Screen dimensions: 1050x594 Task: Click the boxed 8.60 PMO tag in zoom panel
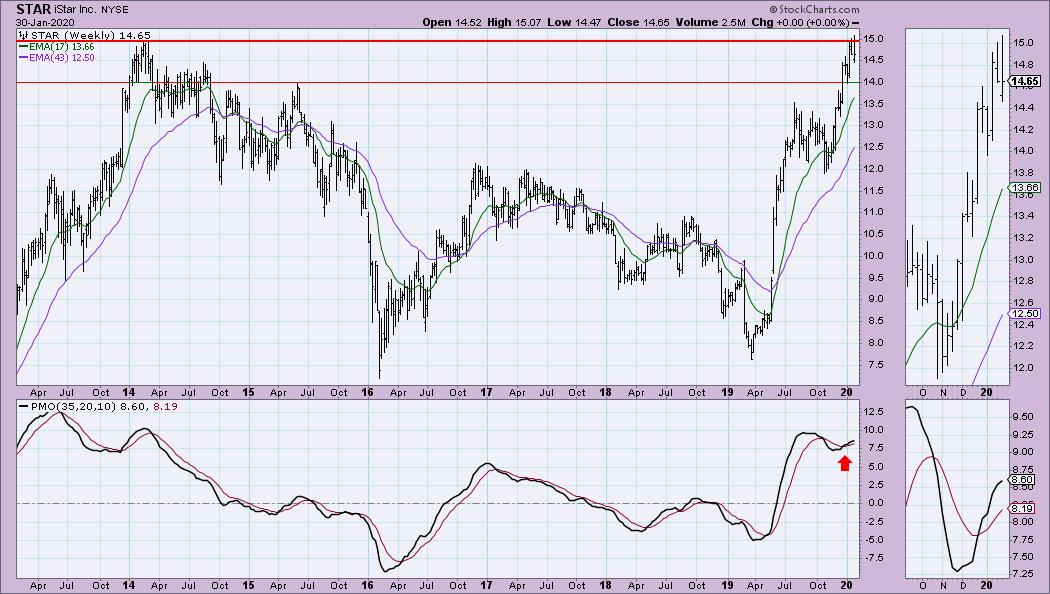(x=1023, y=479)
